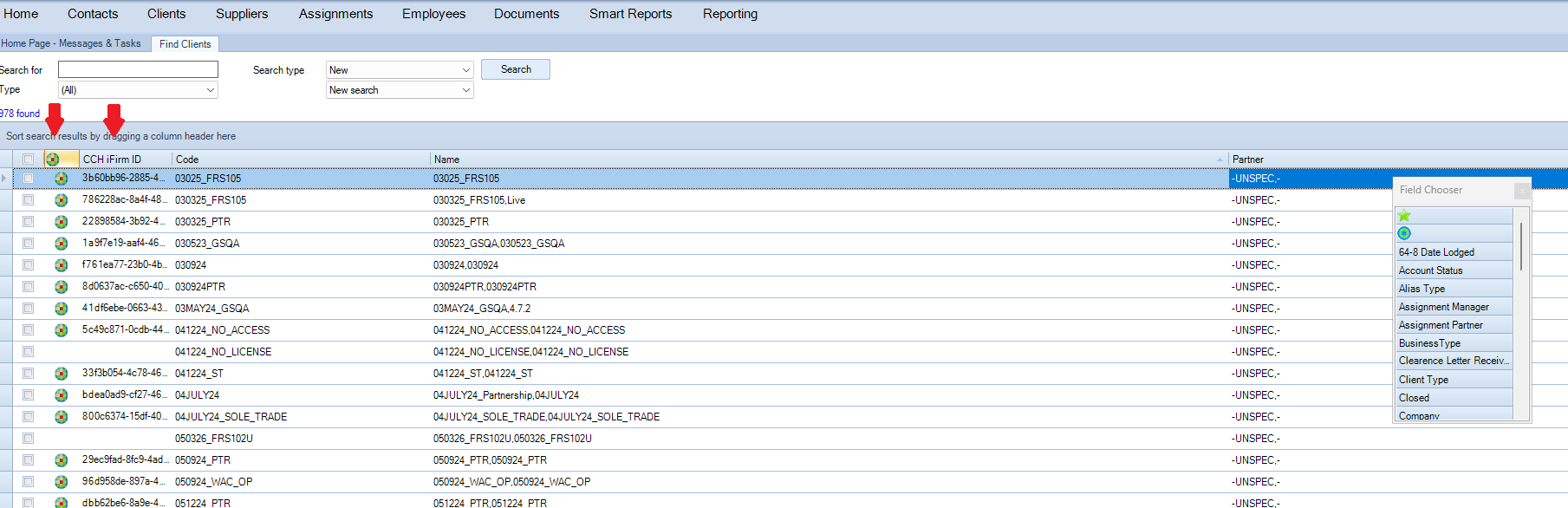Click row indicator arrow for selected row

coord(4,179)
